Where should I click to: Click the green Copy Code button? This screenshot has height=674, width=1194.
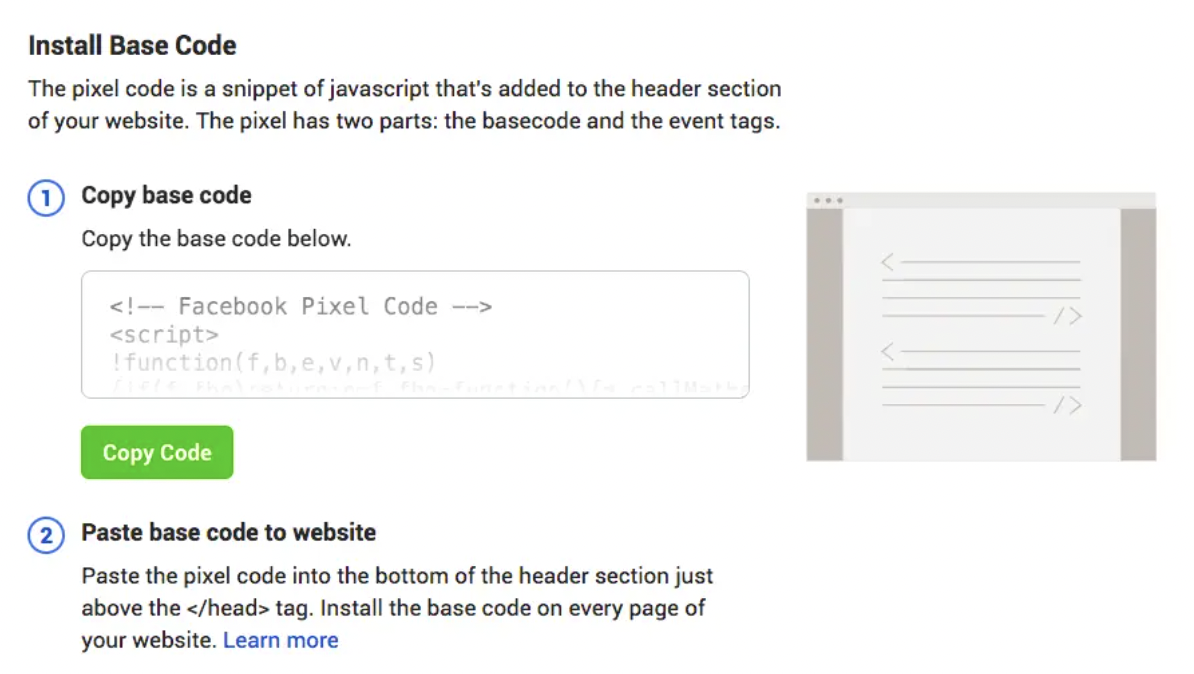click(157, 453)
